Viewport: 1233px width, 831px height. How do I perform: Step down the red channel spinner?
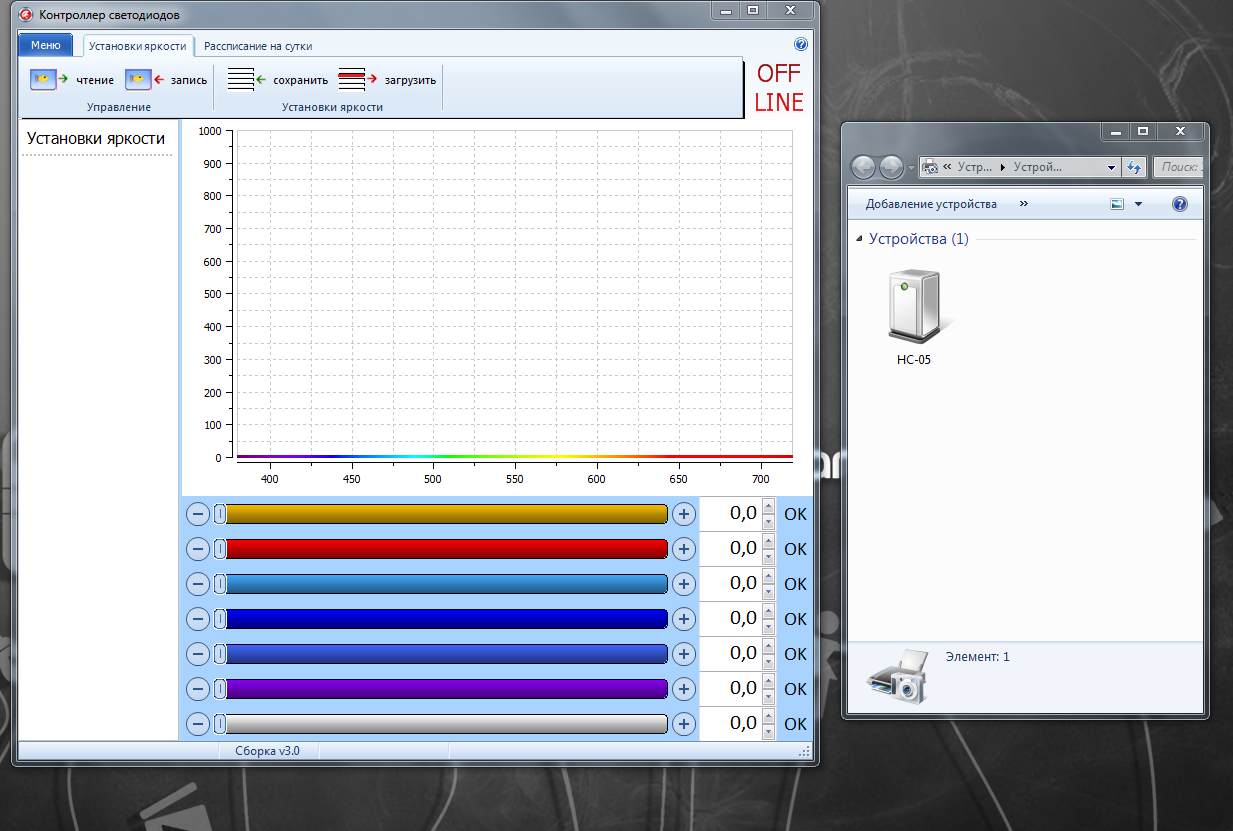[768, 557]
